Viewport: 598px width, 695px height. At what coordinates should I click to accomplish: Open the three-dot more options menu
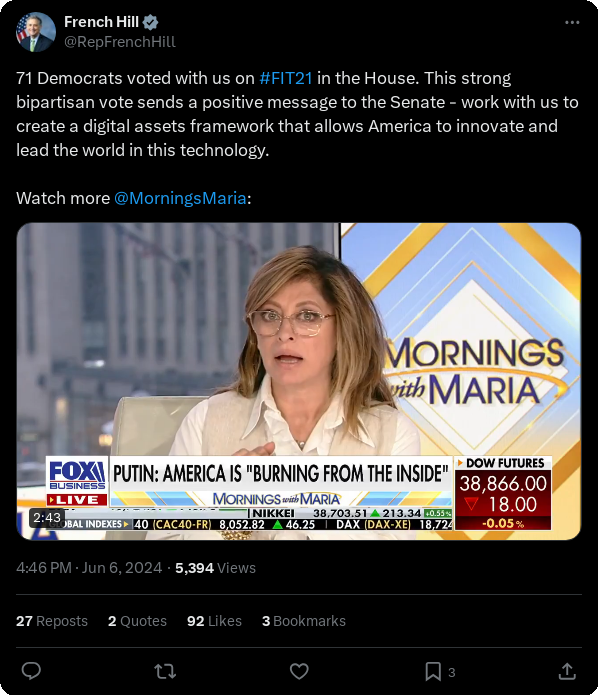click(572, 23)
